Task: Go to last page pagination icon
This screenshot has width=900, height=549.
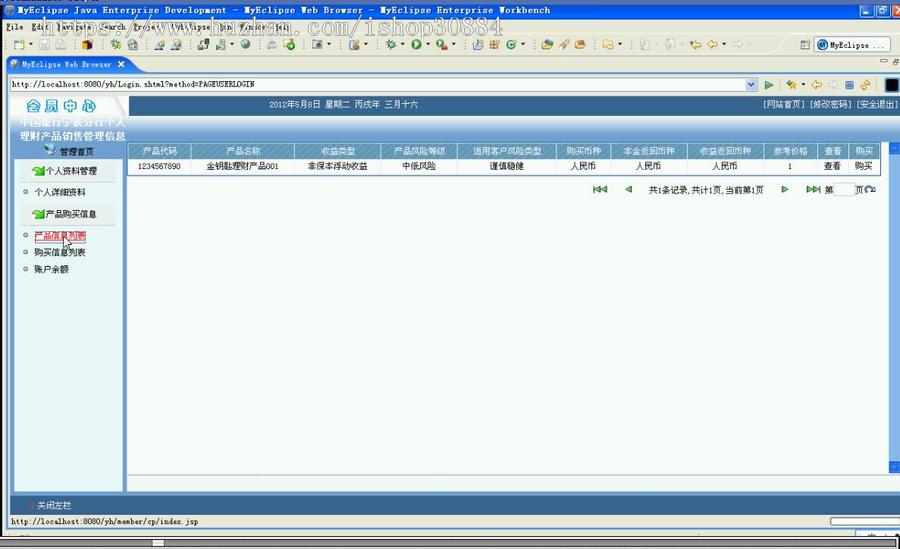Action: pos(813,190)
